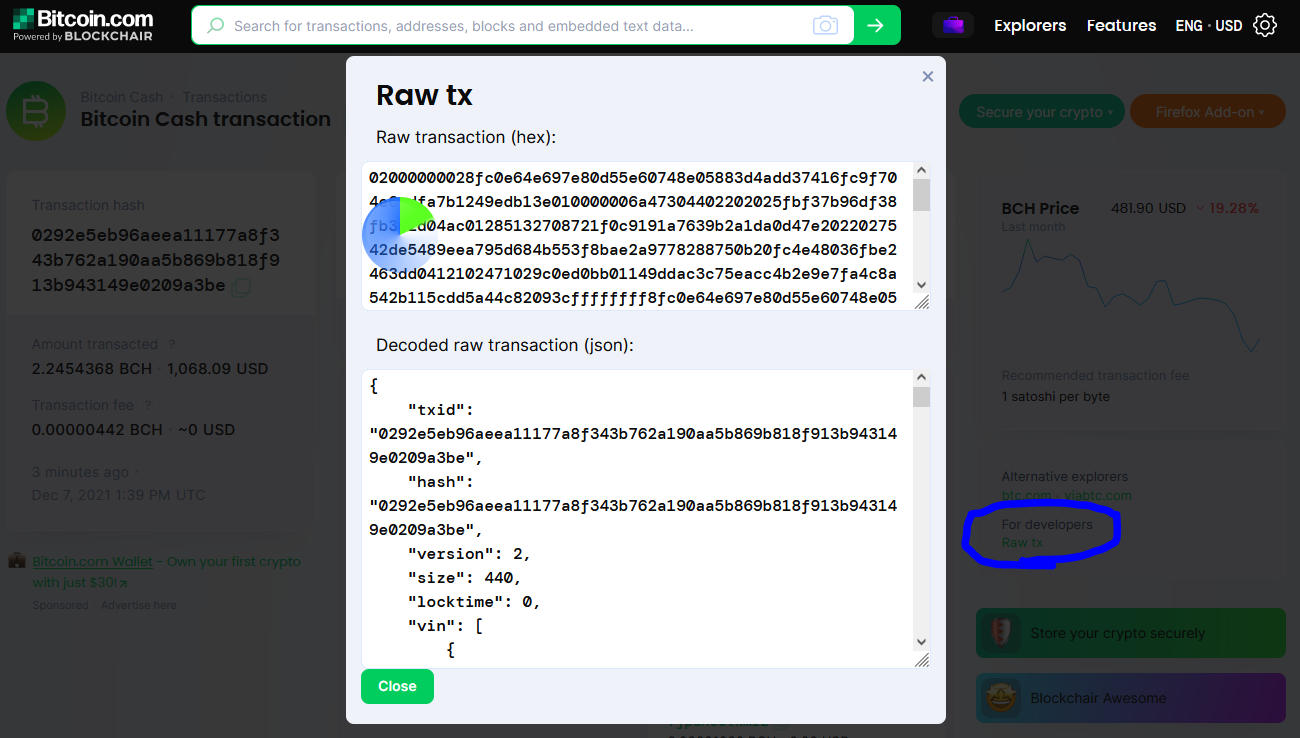Open the ENG · USD language selector
This screenshot has height=738, width=1300.
click(1208, 25)
